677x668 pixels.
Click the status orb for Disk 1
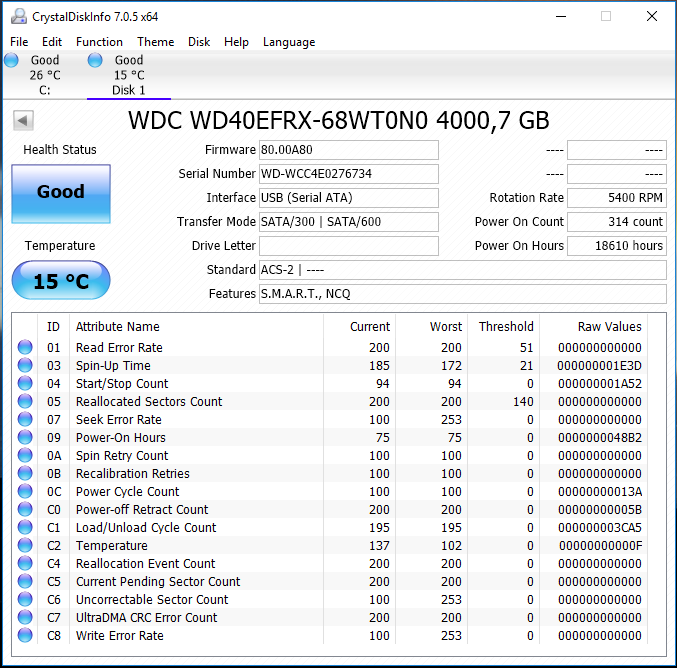[x=95, y=60]
